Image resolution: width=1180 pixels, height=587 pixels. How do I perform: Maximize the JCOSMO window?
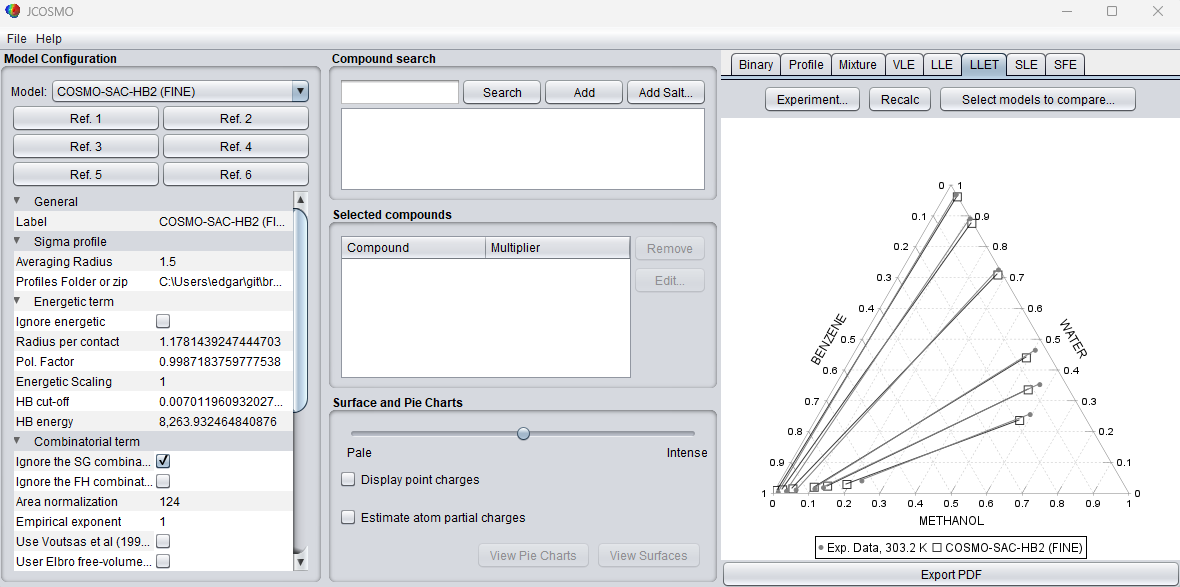pyautogui.click(x=1112, y=11)
